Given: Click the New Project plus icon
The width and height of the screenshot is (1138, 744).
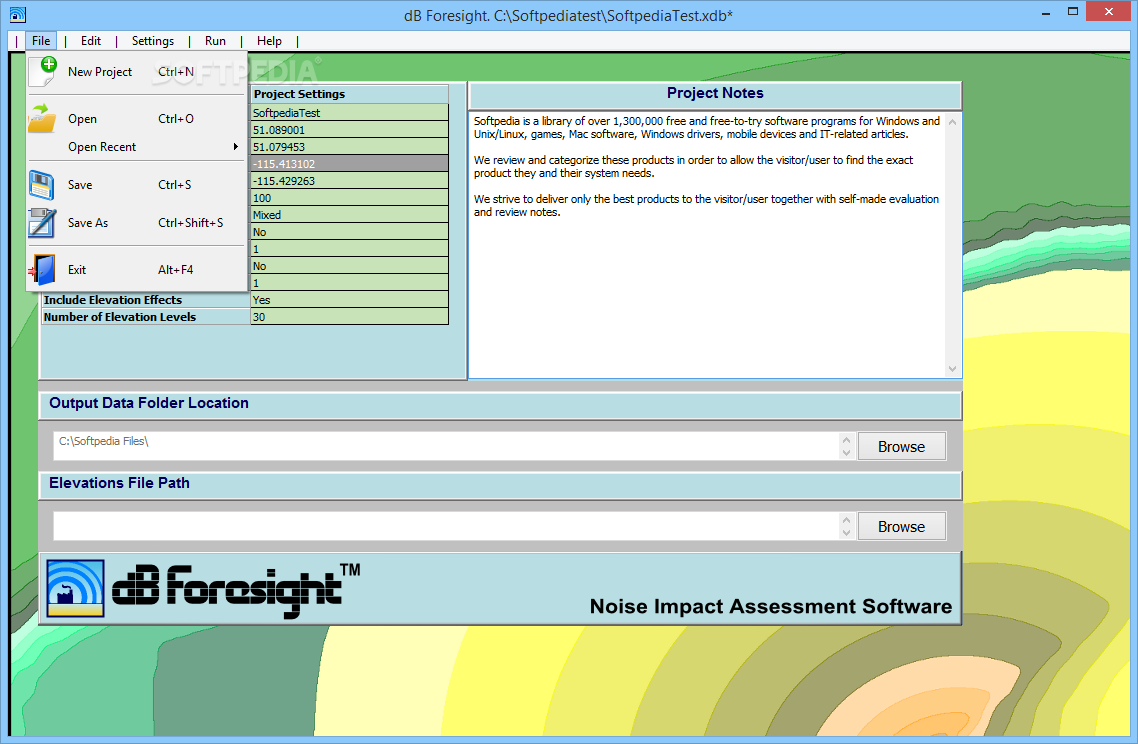Looking at the screenshot, I should click(44, 71).
